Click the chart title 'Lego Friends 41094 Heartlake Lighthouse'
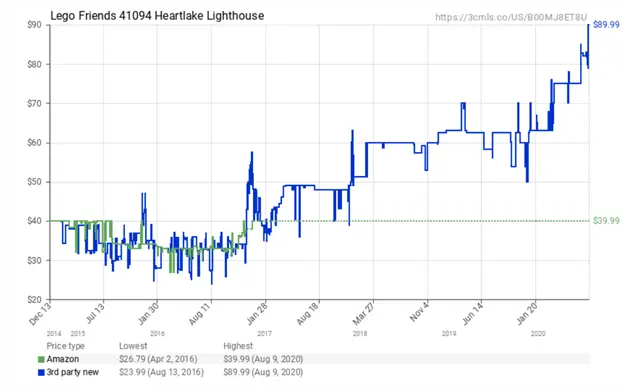The image size is (624, 387). click(157, 16)
